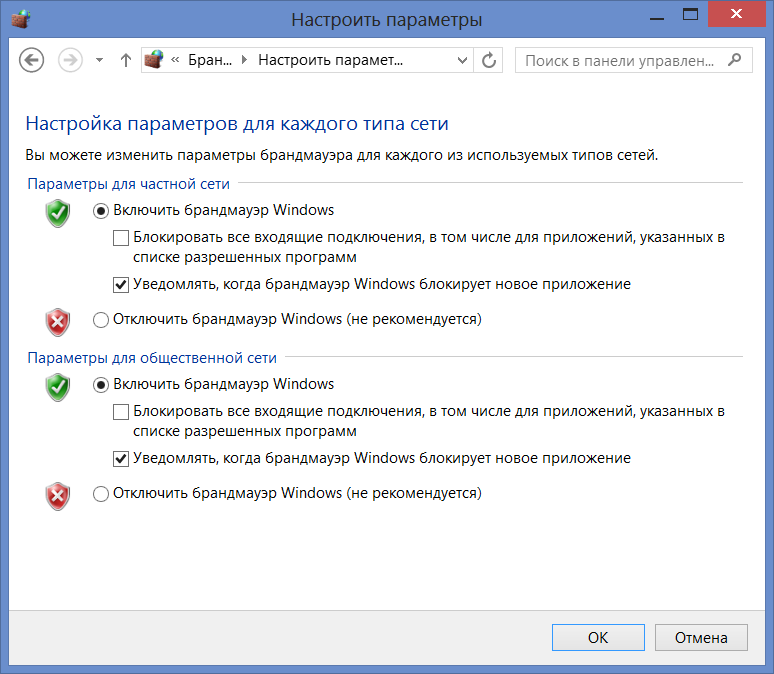Go back using the Back arrow button
This screenshot has height=674, width=774.
pyautogui.click(x=32, y=60)
